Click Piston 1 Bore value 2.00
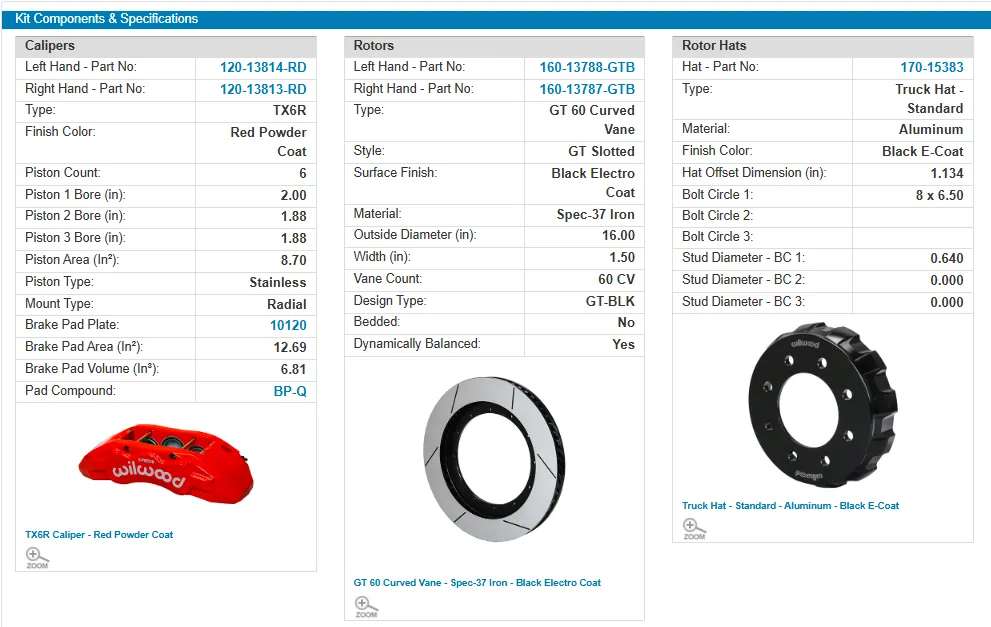 (x=294, y=195)
